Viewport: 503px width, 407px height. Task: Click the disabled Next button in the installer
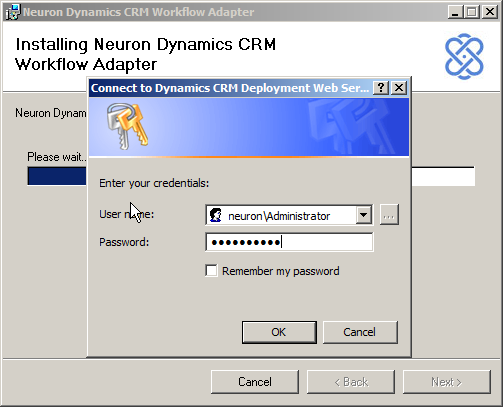[447, 382]
